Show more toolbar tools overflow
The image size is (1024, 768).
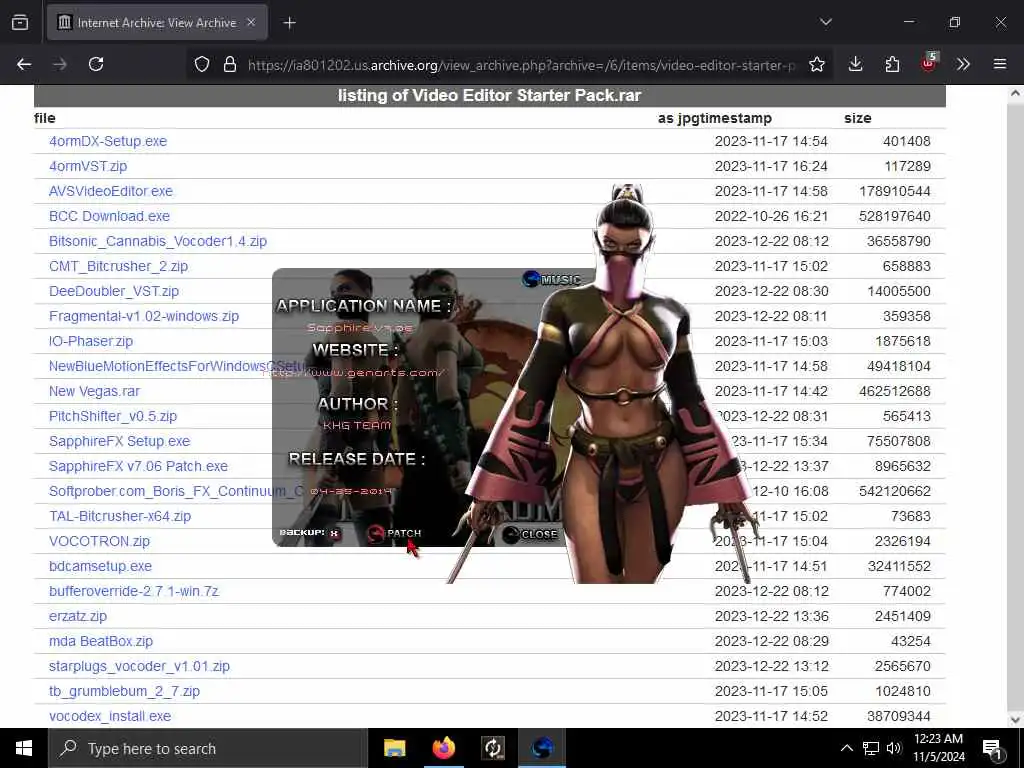[x=963, y=64]
